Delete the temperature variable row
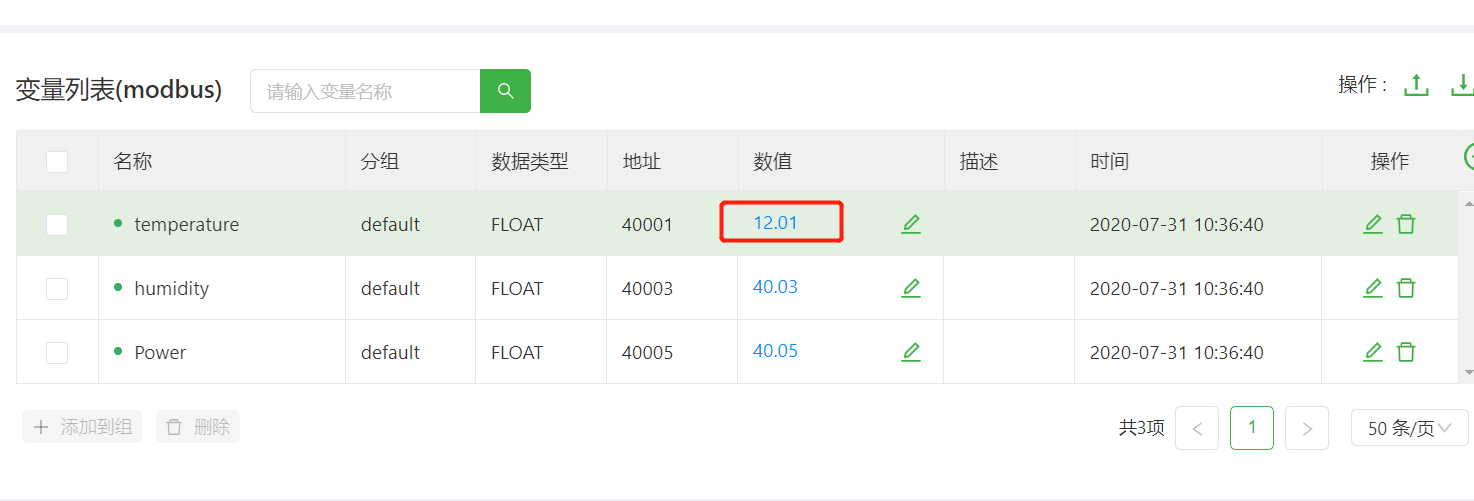 tap(1406, 224)
